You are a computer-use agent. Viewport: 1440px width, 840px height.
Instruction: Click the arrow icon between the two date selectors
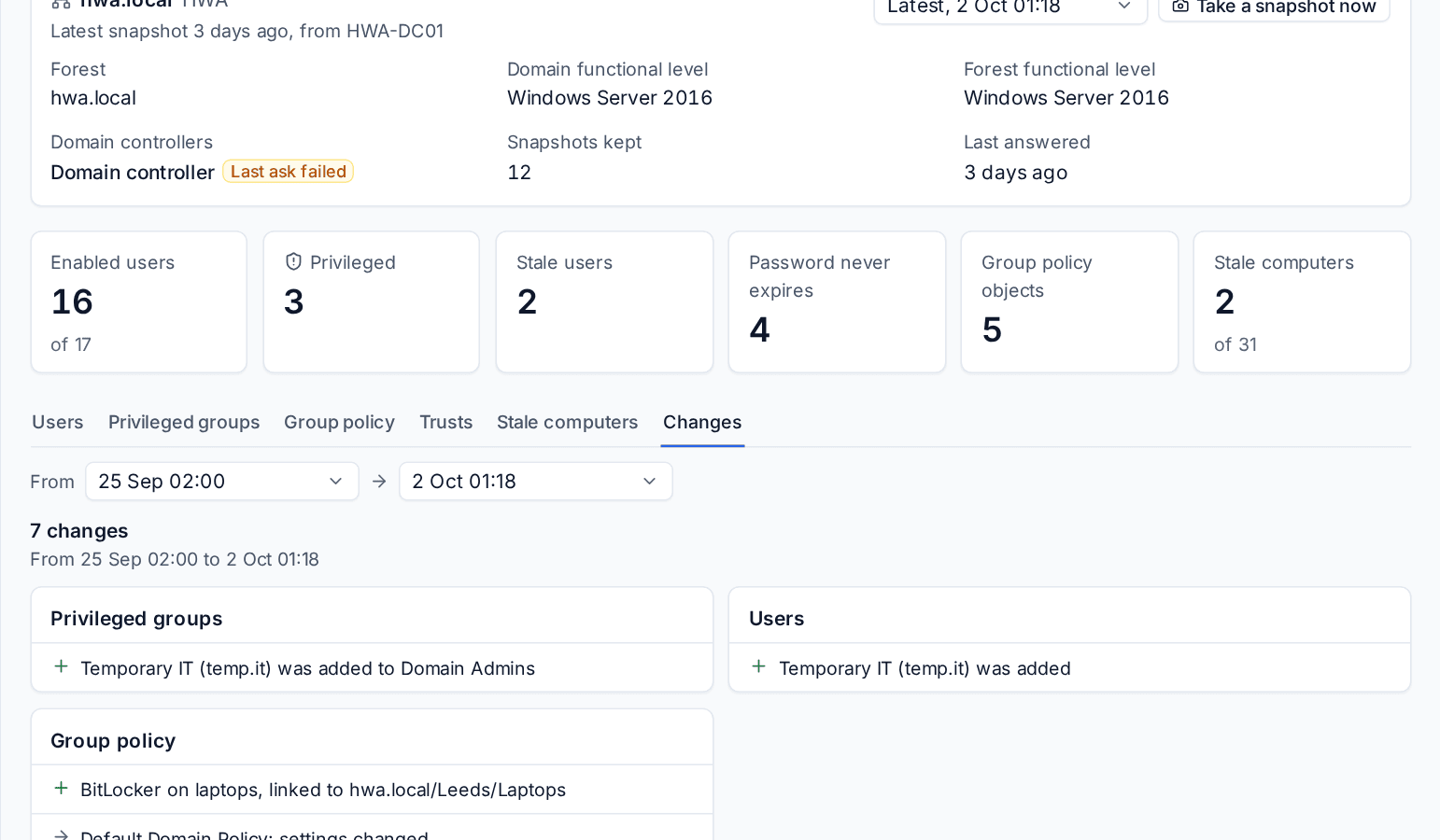(x=379, y=482)
